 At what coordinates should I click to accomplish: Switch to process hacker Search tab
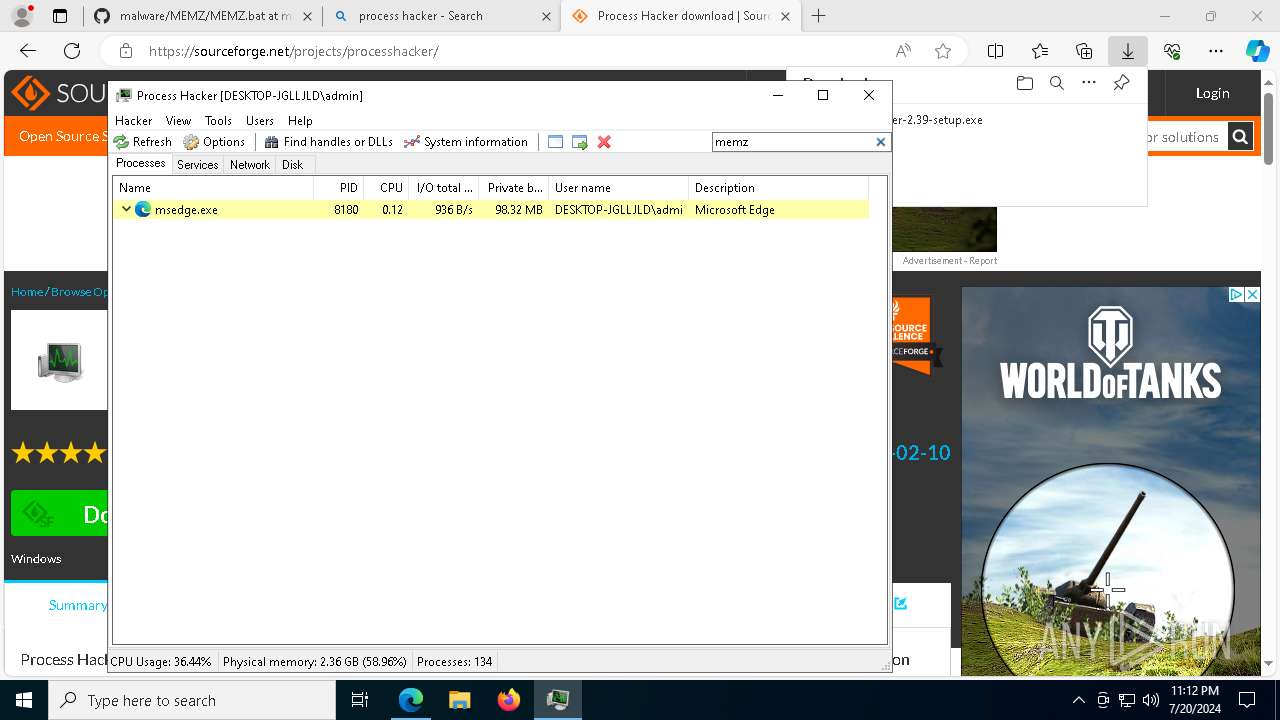click(x=441, y=16)
